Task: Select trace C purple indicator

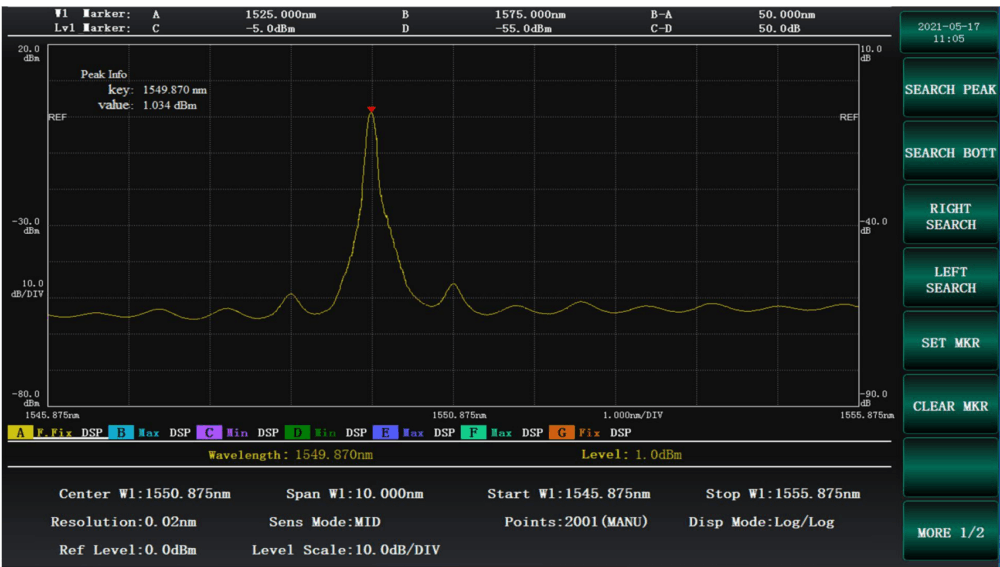Action: [209, 433]
